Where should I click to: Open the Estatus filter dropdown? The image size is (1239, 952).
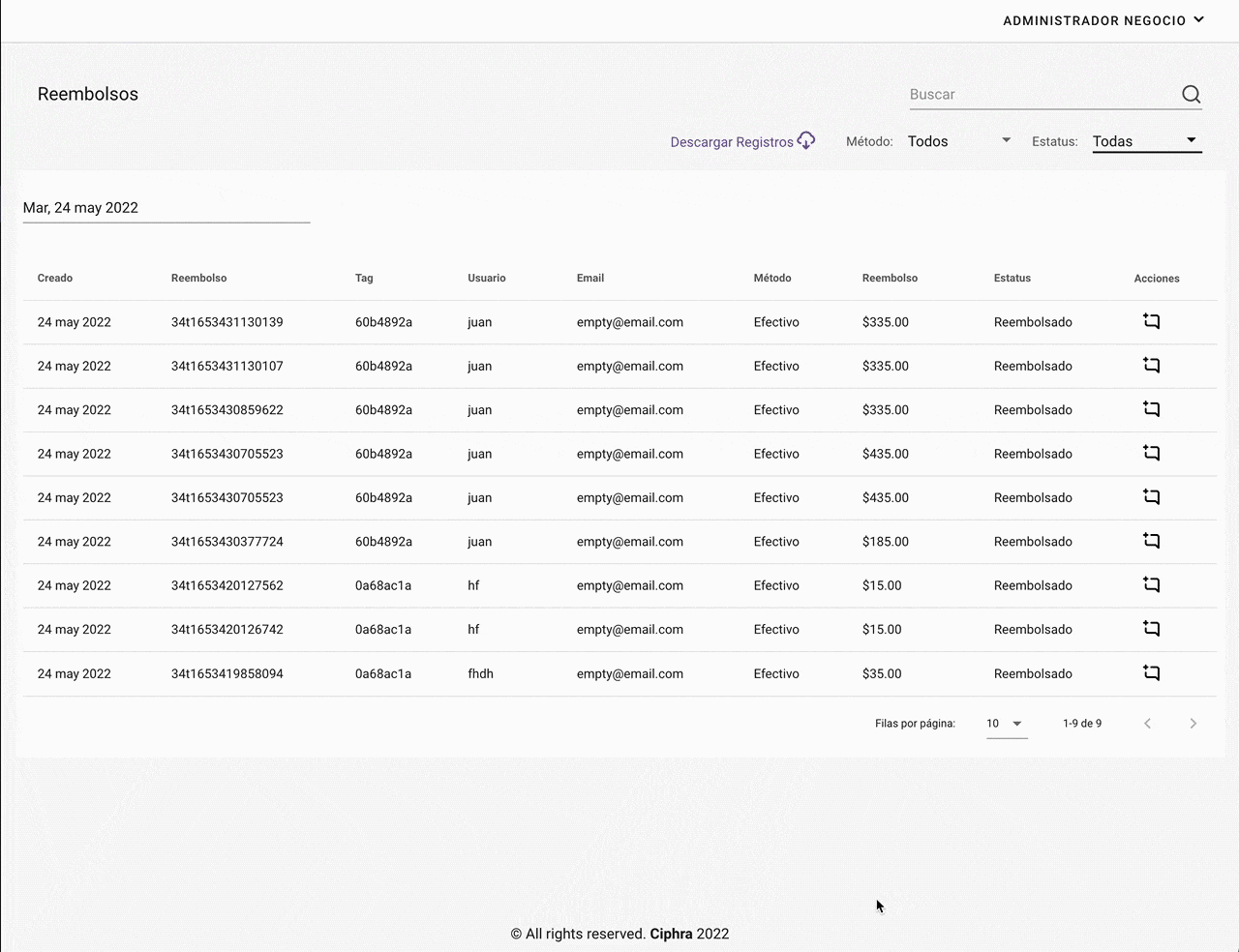[x=1146, y=141]
